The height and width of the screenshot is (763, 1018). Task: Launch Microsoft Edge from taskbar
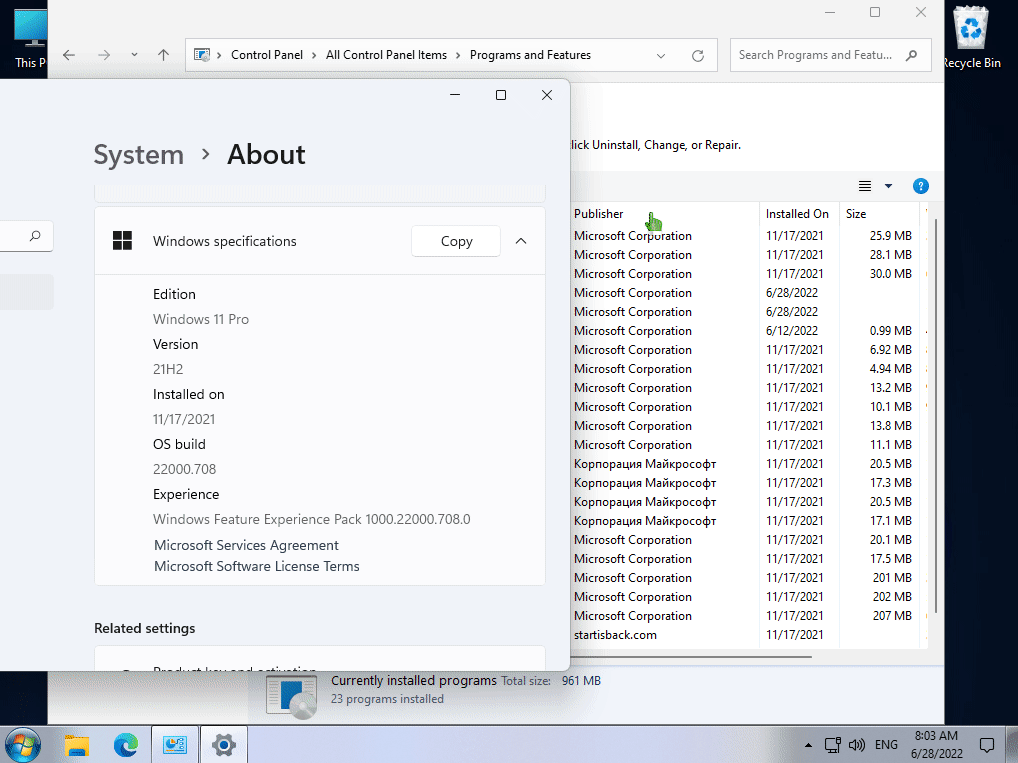pyautogui.click(x=126, y=745)
